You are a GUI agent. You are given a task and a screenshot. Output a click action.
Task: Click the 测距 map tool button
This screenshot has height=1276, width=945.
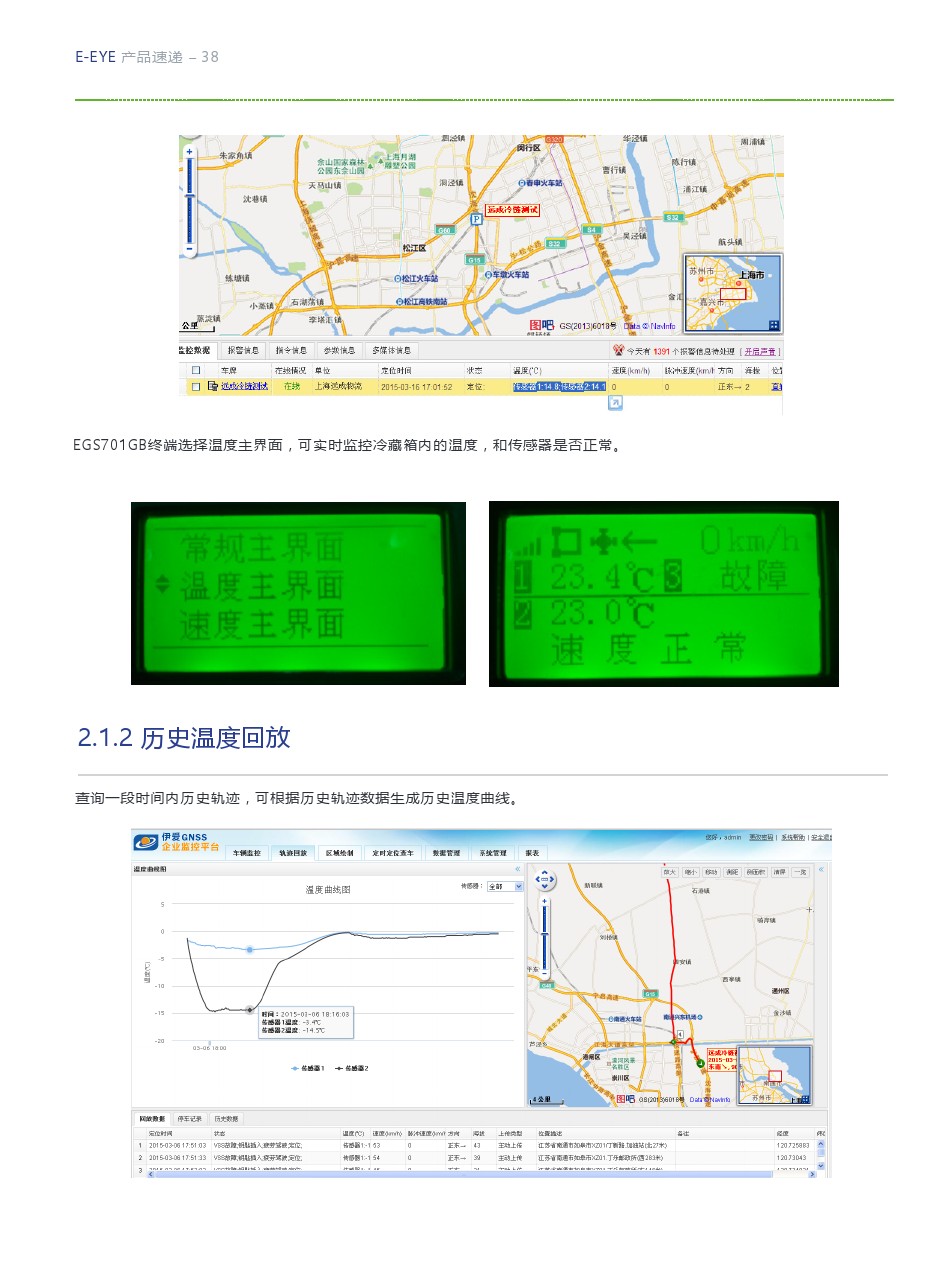[732, 872]
